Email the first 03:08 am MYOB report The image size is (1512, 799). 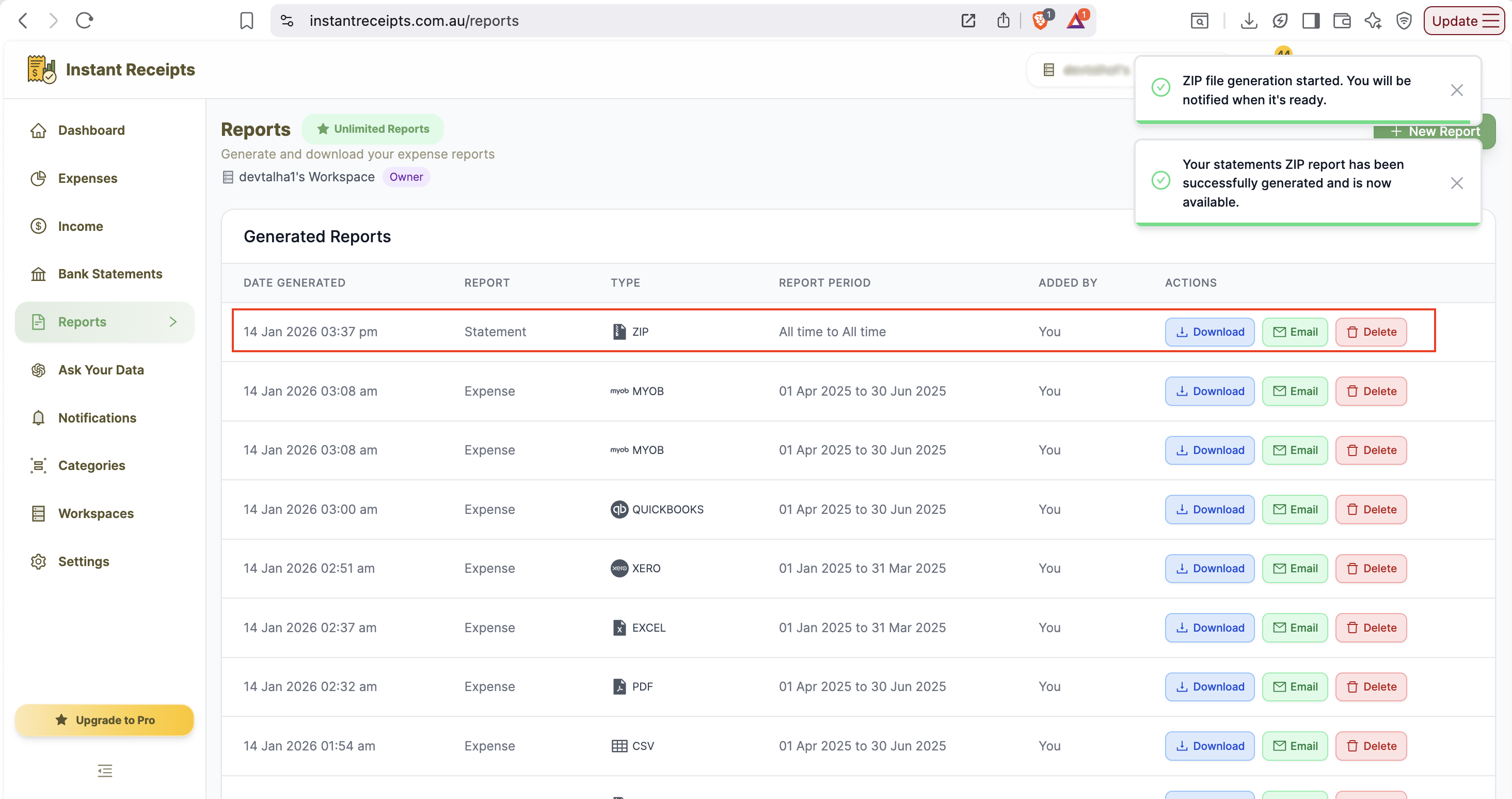[x=1295, y=391]
